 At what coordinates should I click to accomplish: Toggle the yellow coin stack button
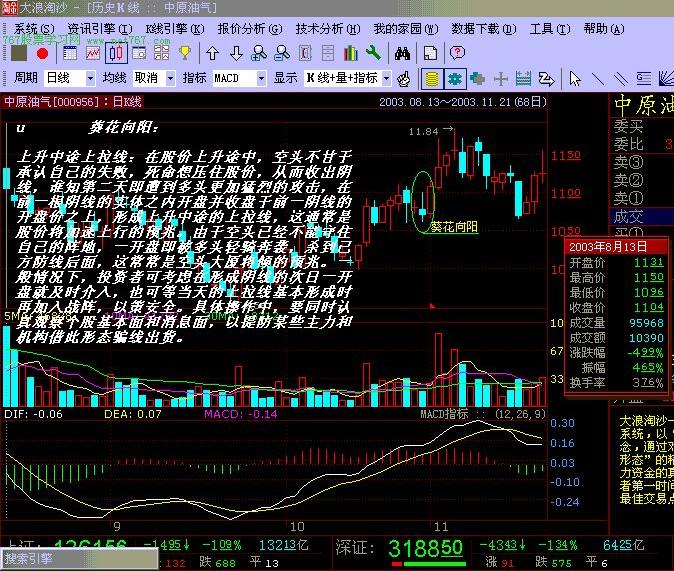coord(432,79)
